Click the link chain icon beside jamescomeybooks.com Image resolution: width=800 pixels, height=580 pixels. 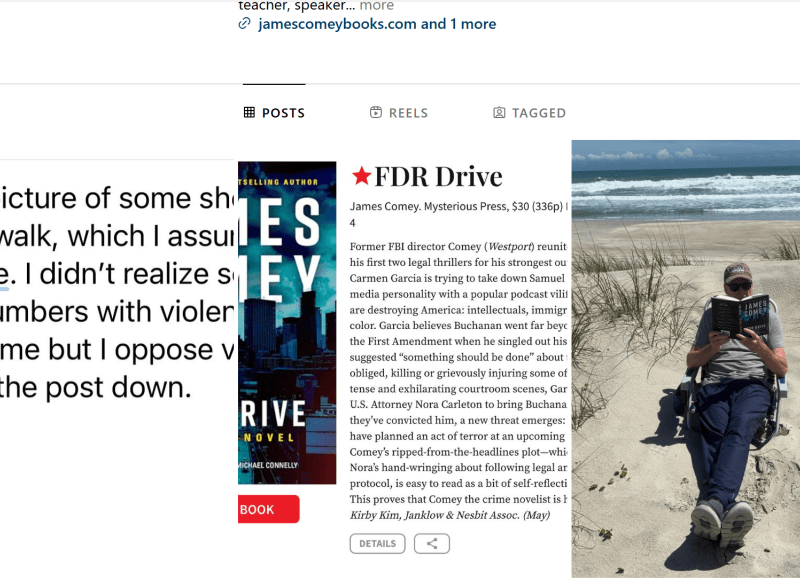click(x=244, y=23)
